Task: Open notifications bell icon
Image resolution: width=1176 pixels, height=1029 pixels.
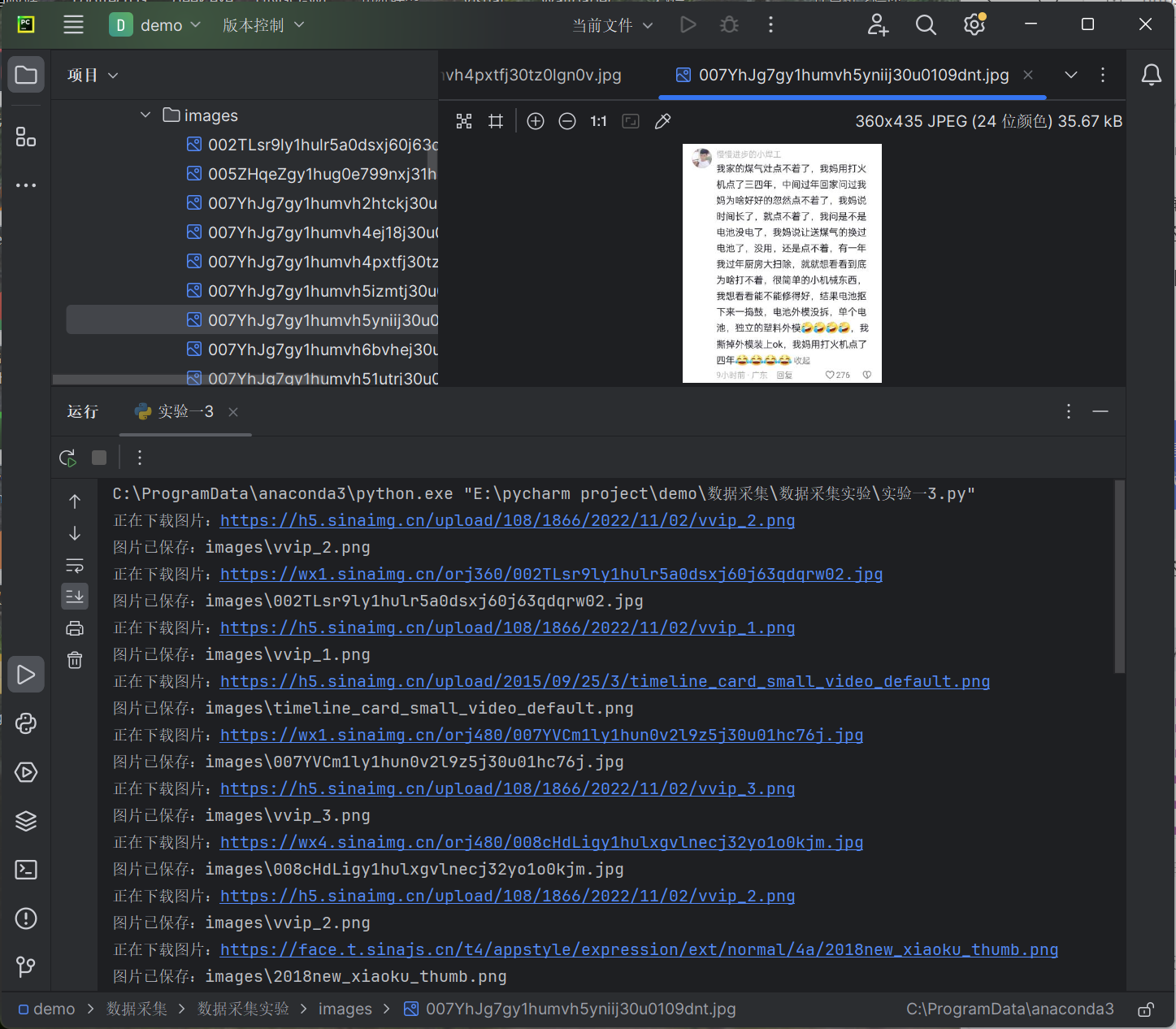Action: pyautogui.click(x=1151, y=76)
